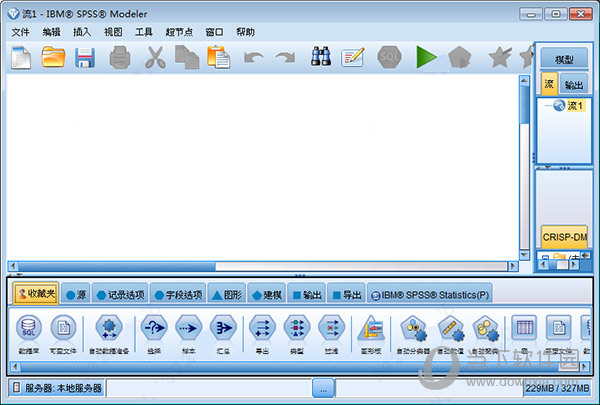
Task: Pick the 样本 (Sample) node in the palette
Action: (189, 328)
